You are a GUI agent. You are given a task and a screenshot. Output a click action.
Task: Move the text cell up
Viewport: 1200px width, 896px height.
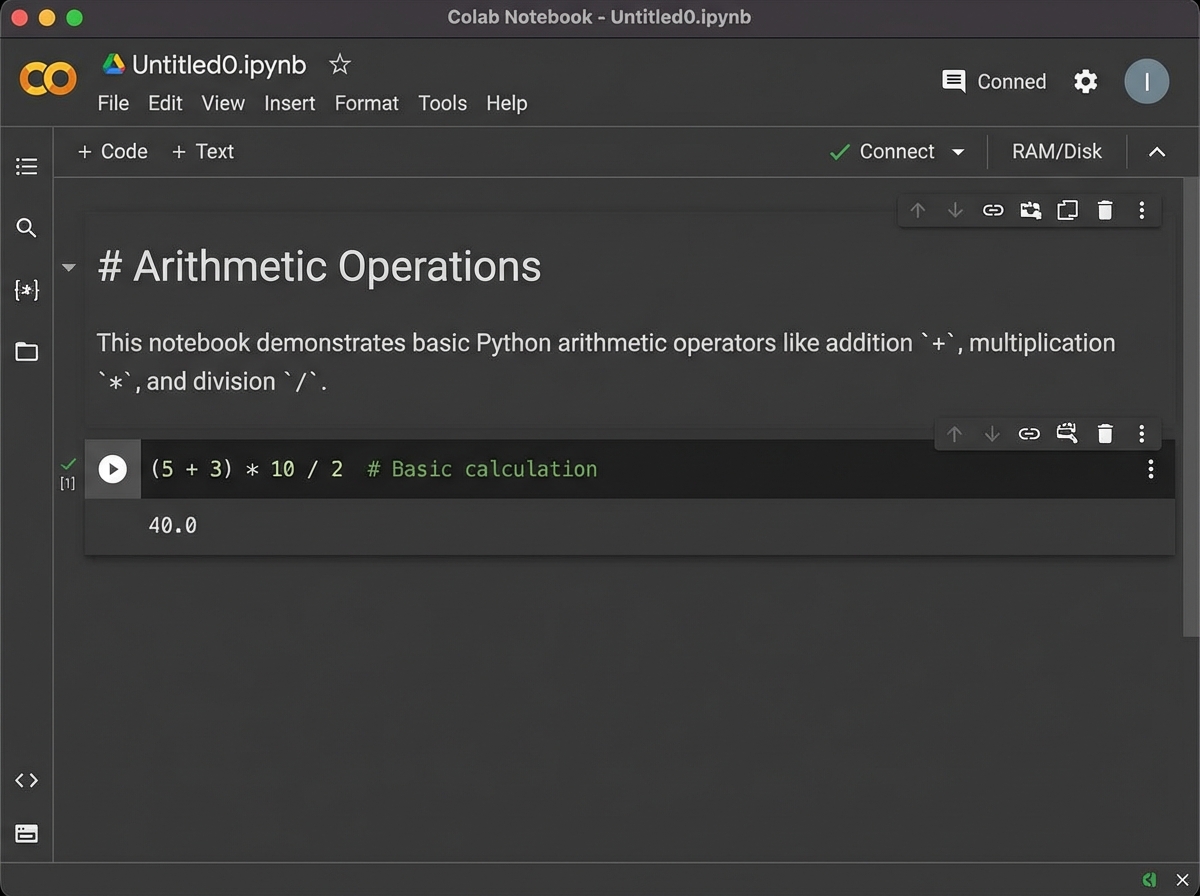coord(918,210)
